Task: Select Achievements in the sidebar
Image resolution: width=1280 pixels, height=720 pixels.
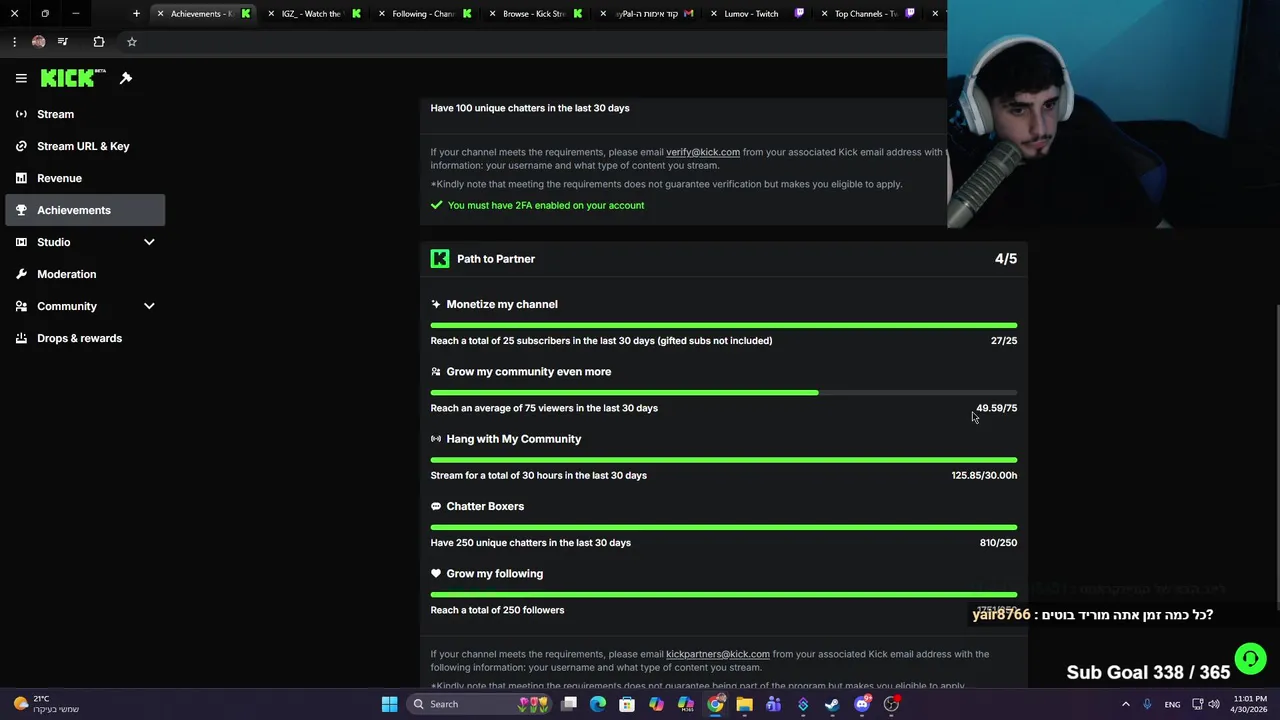Action: click(x=85, y=210)
